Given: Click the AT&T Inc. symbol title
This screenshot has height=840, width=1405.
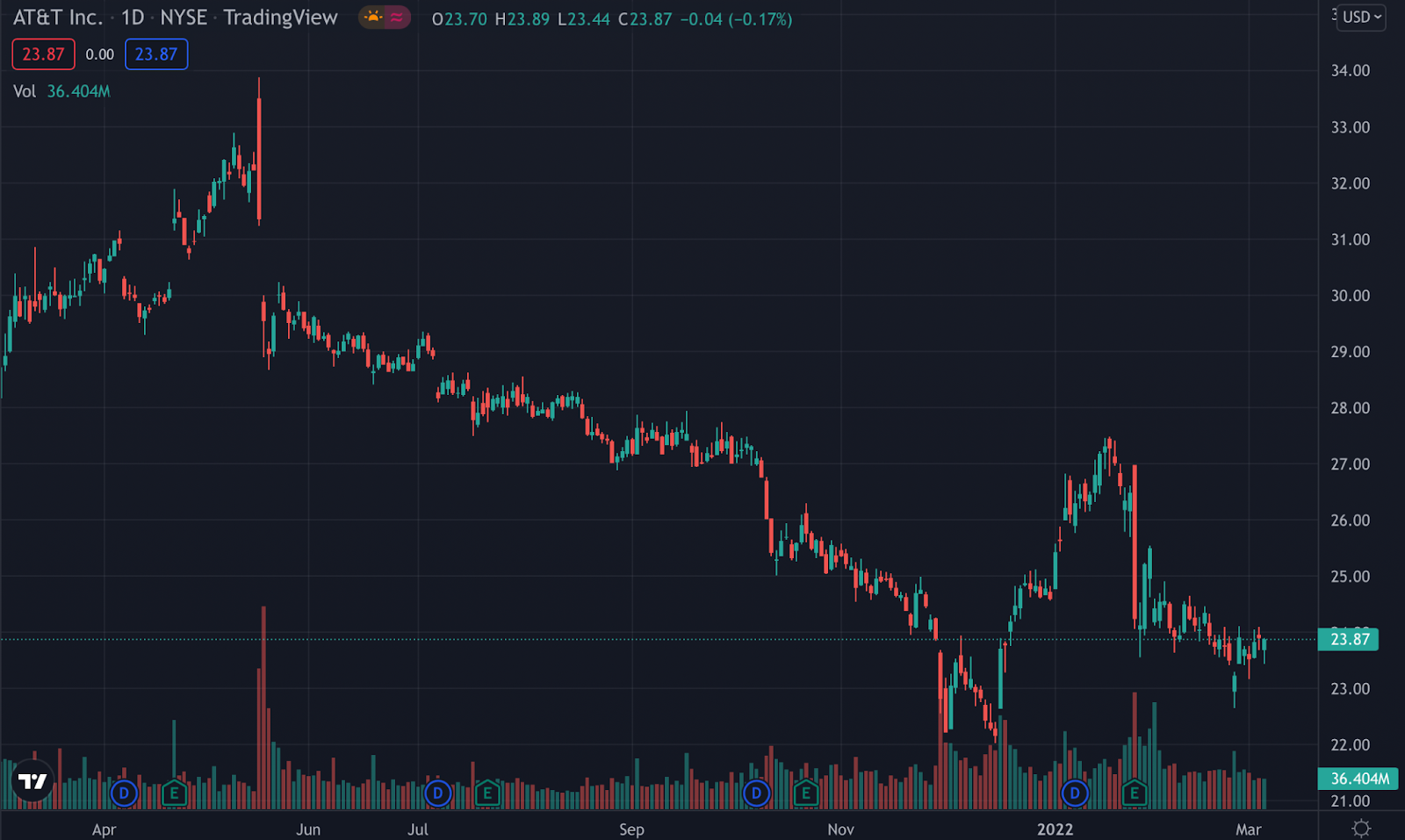Looking at the screenshot, I should [58, 18].
